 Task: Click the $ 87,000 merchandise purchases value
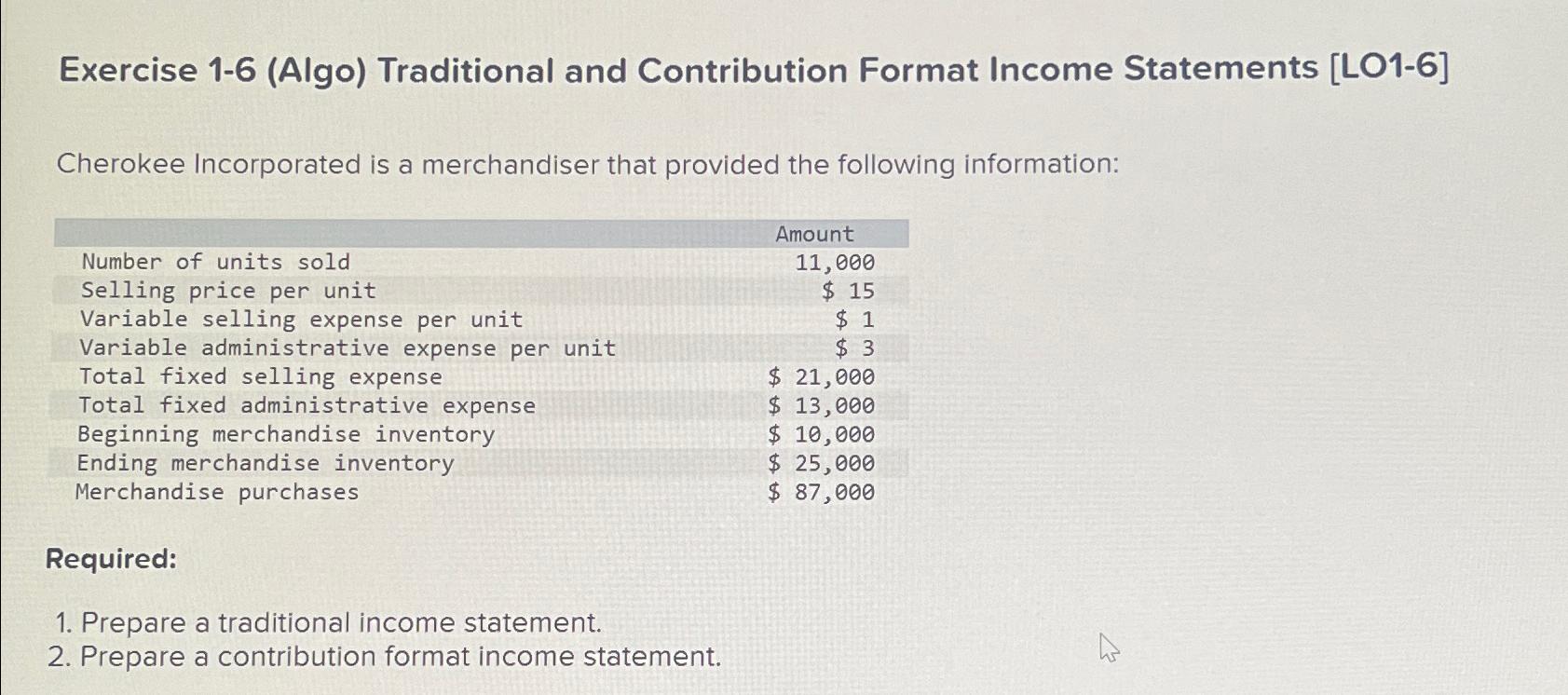coord(821,492)
